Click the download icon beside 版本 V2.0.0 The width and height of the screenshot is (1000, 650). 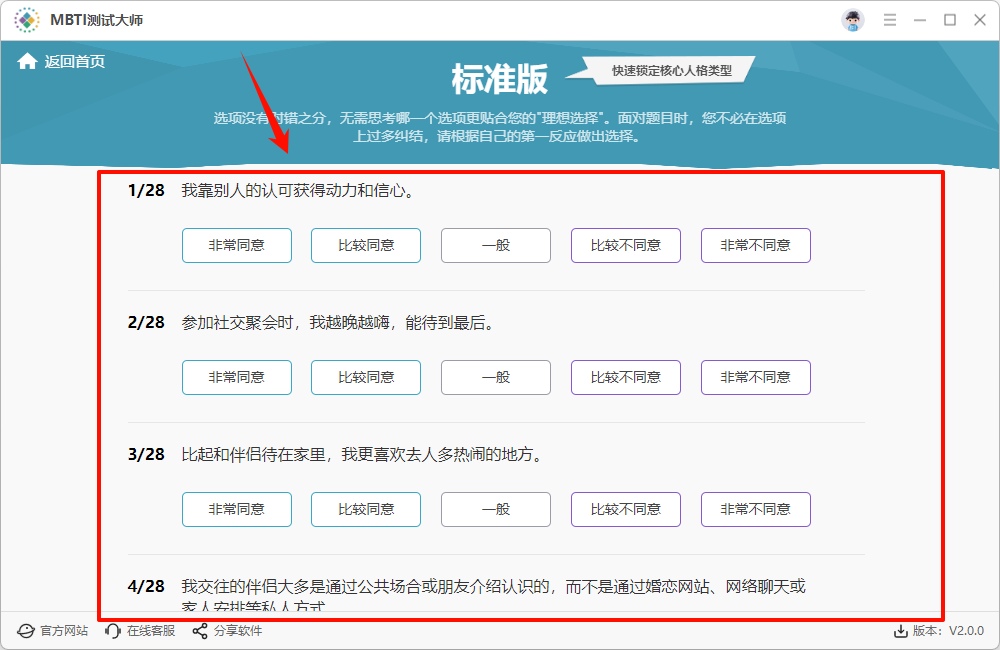[x=900, y=631]
